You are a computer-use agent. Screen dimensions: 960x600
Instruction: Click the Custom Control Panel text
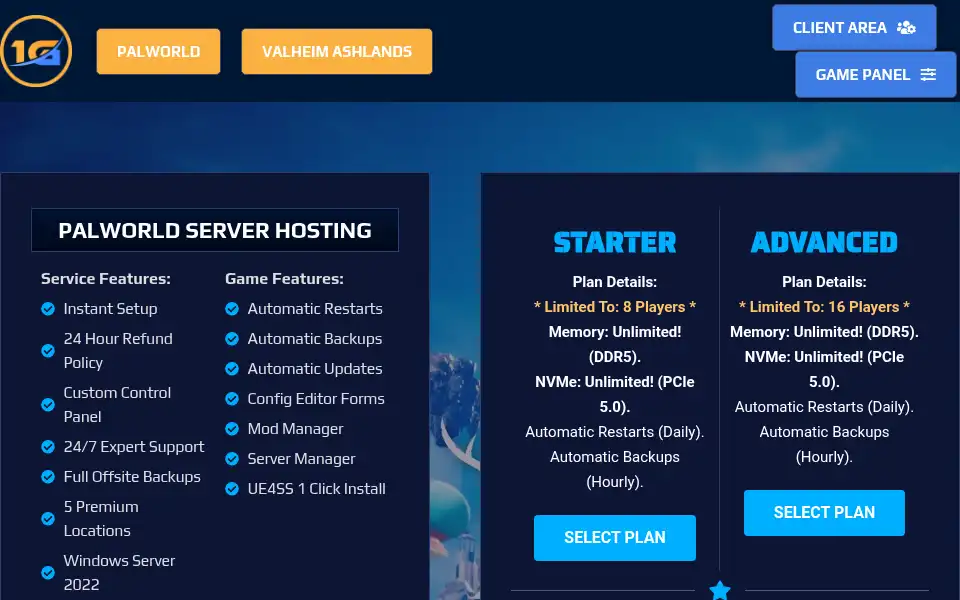[118, 405]
